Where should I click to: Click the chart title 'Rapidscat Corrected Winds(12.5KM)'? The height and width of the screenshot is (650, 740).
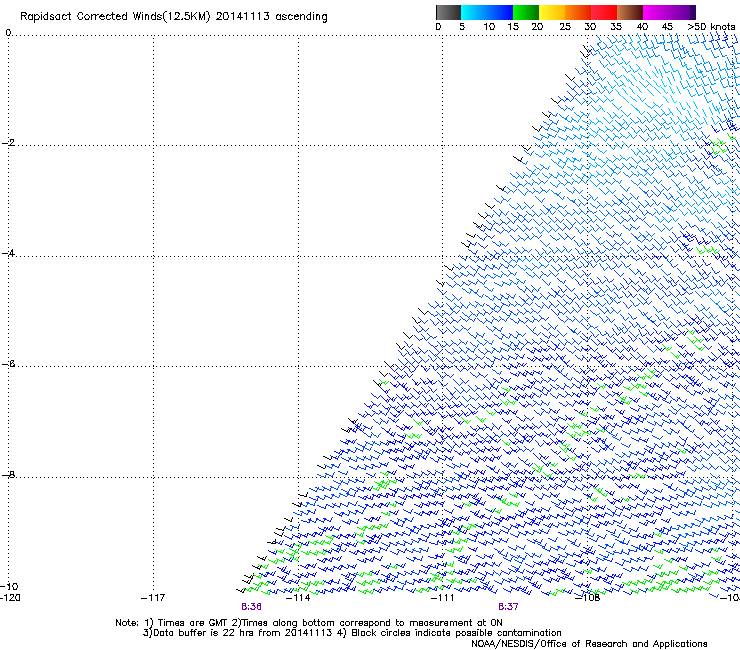tap(115, 17)
